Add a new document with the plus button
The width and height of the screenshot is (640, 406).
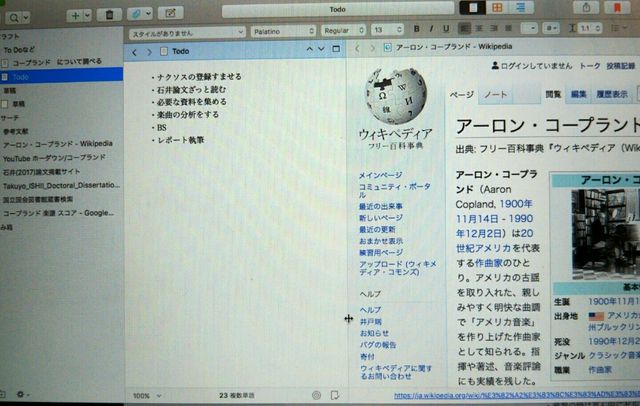[75, 16]
